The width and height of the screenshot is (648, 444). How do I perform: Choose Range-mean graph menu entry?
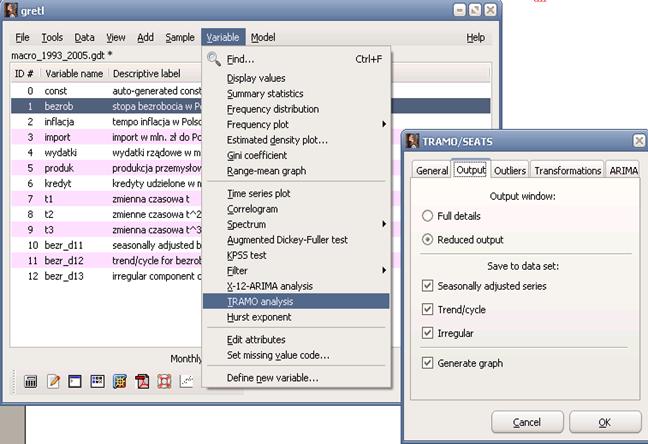pos(296,171)
